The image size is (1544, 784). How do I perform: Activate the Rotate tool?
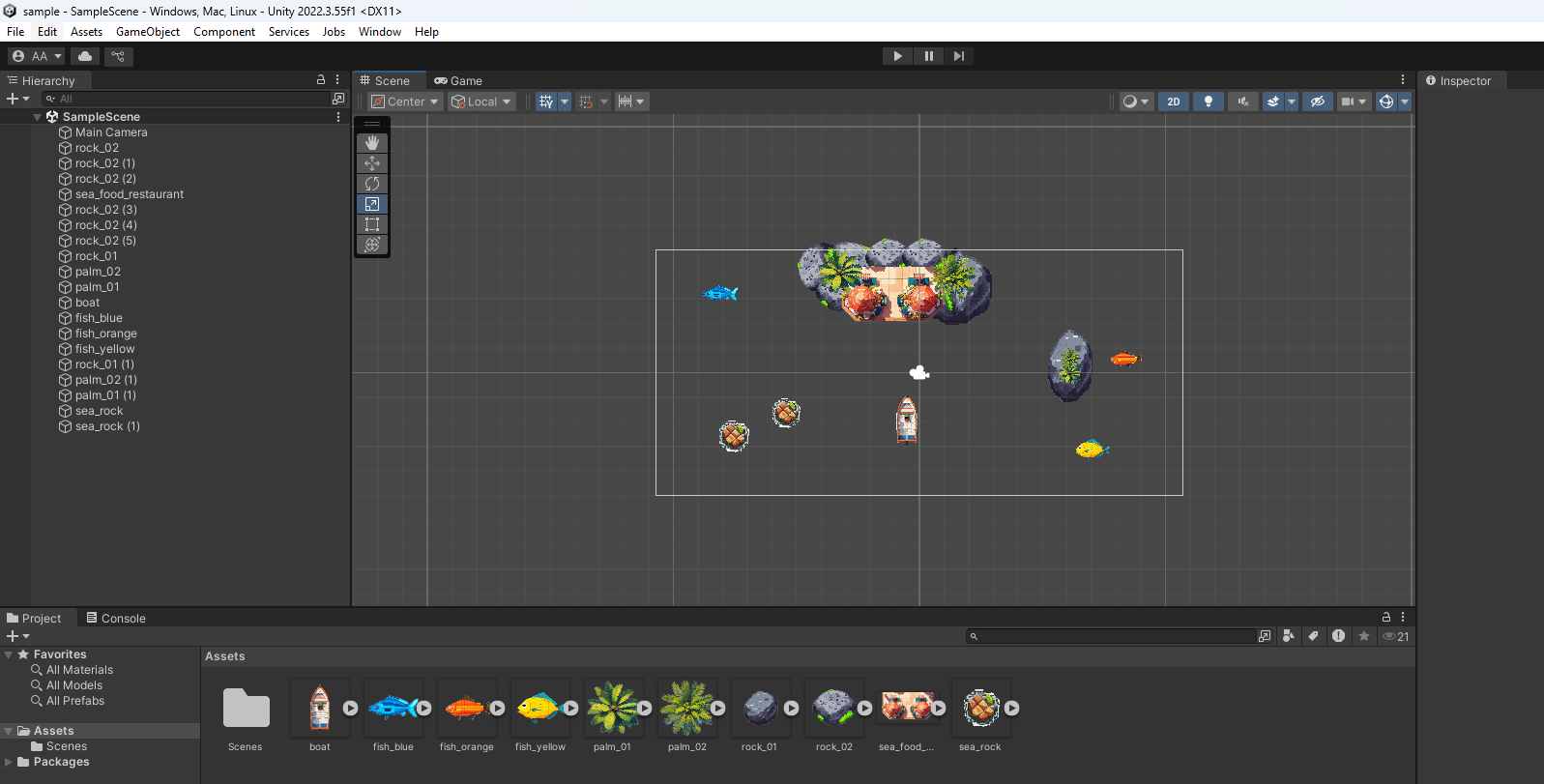pos(372,184)
